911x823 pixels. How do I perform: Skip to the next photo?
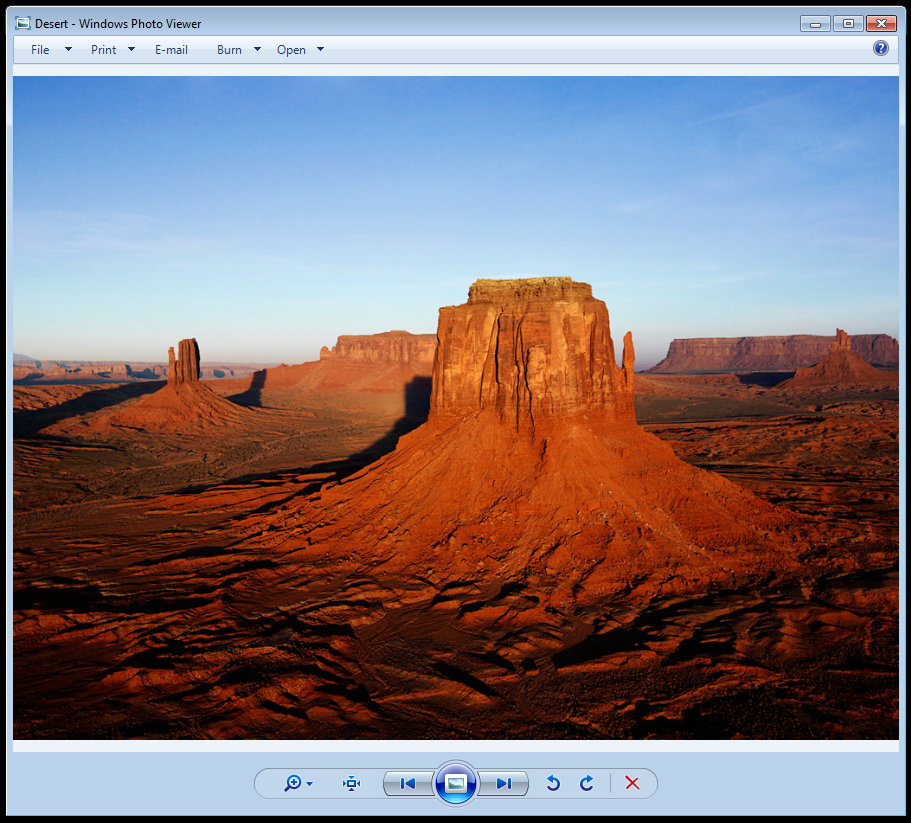tap(504, 784)
